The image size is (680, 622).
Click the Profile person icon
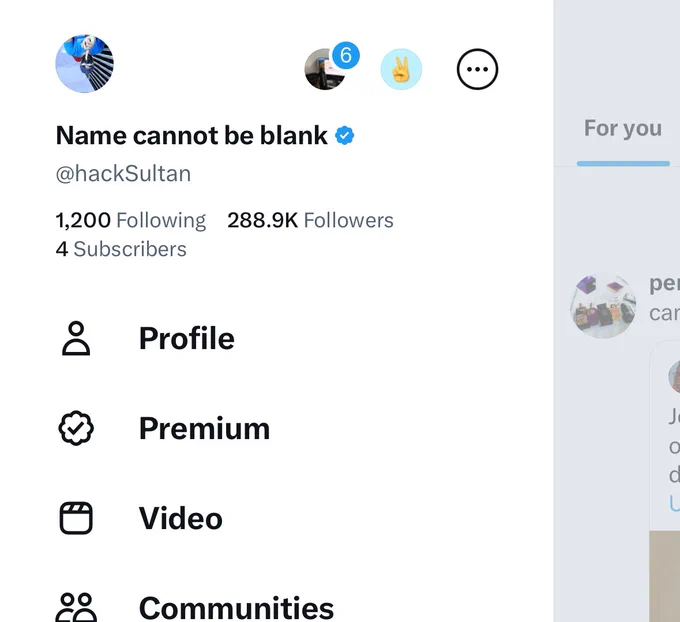click(x=76, y=338)
